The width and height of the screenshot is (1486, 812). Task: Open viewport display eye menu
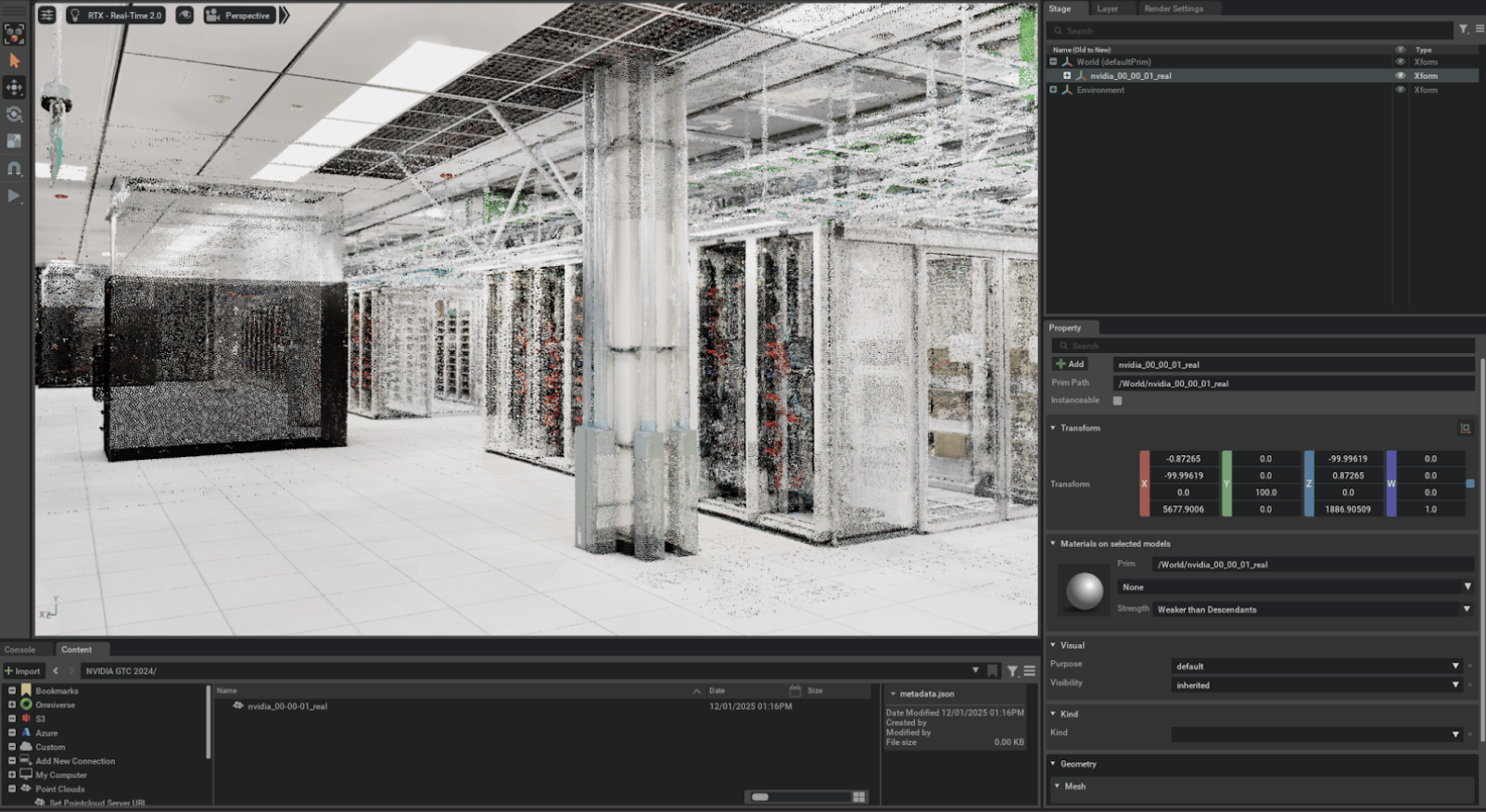(184, 15)
